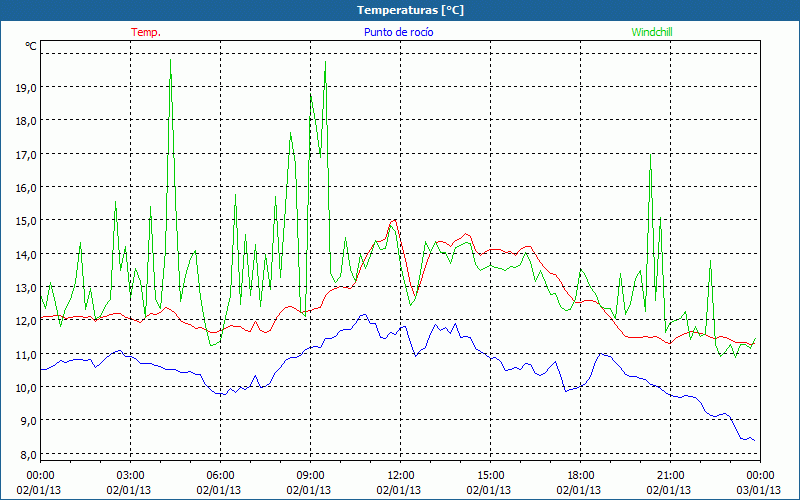Click the 9,0 y-axis value
Screen dimensions: 800x500
(29, 421)
